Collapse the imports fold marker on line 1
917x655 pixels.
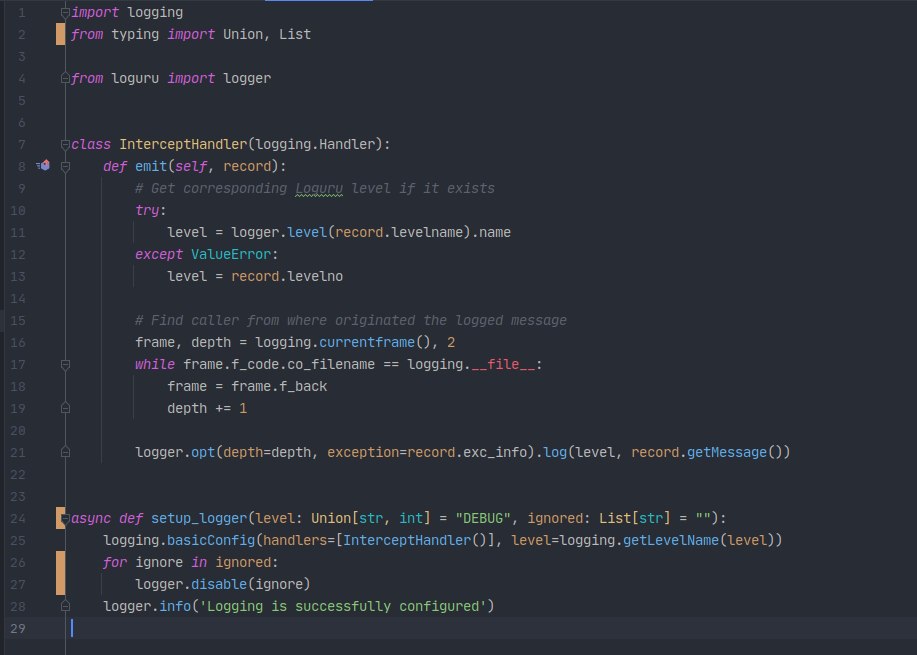(66, 13)
